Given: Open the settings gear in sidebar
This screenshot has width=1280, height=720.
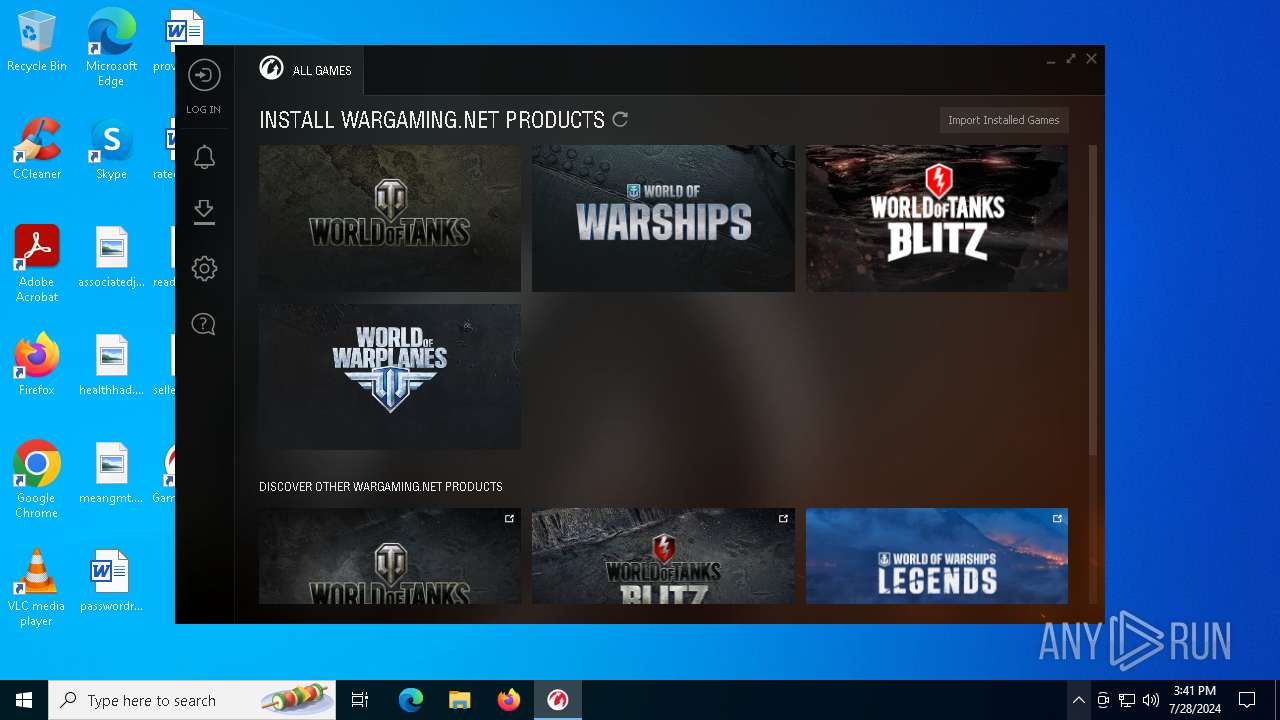Looking at the screenshot, I should pyautogui.click(x=204, y=268).
